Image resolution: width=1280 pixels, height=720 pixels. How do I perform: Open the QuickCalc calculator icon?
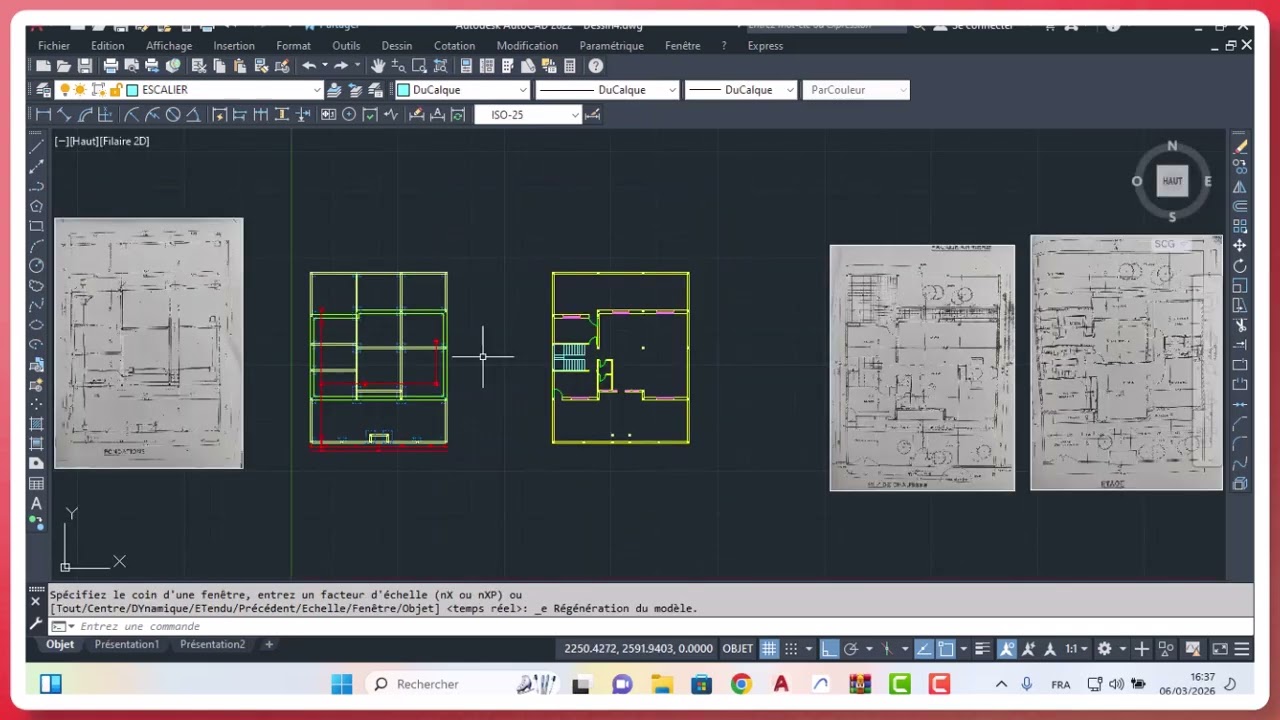point(570,66)
